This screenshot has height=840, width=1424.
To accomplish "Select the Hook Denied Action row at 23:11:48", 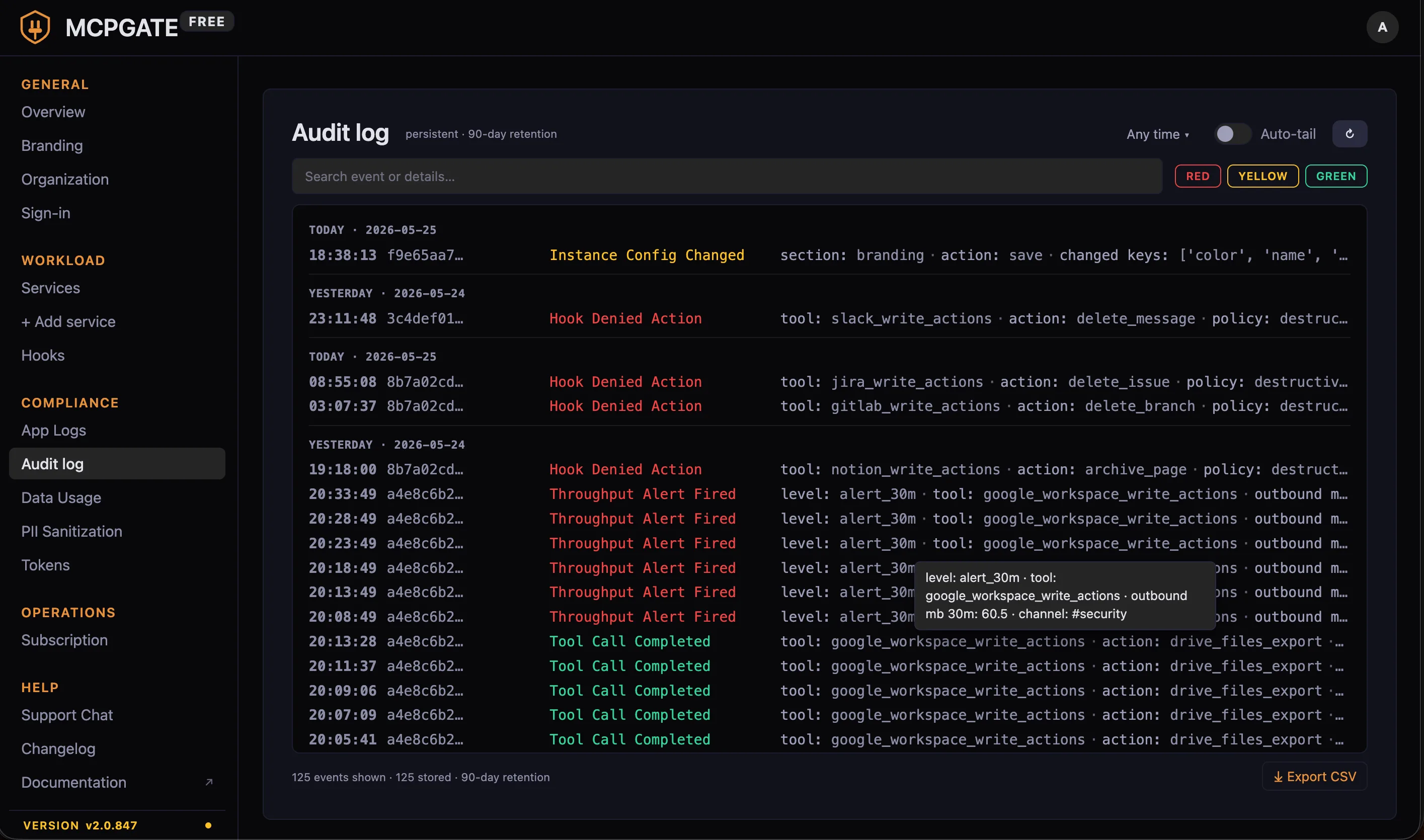I will click(829, 319).
